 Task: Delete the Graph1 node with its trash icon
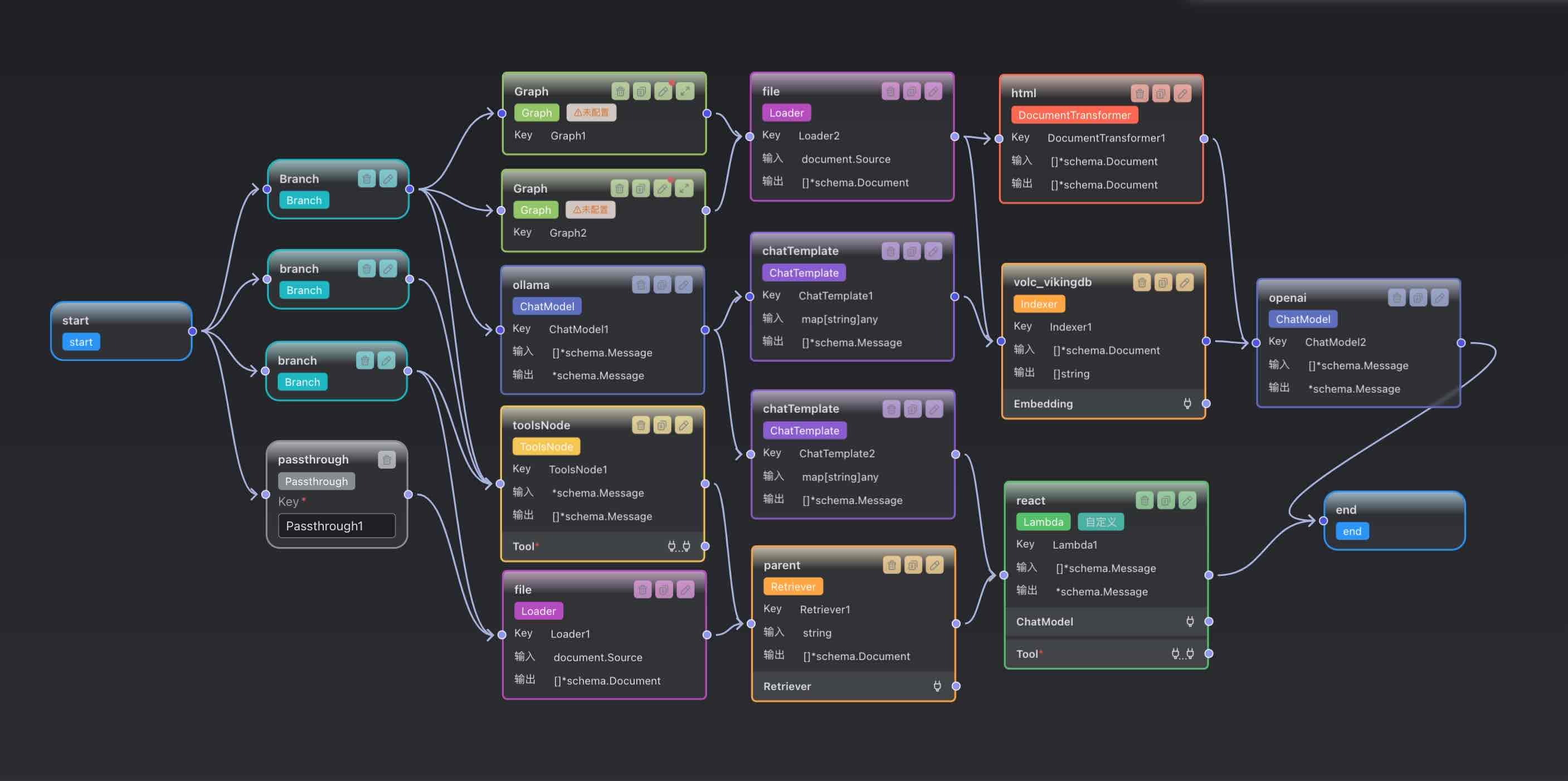tap(620, 92)
